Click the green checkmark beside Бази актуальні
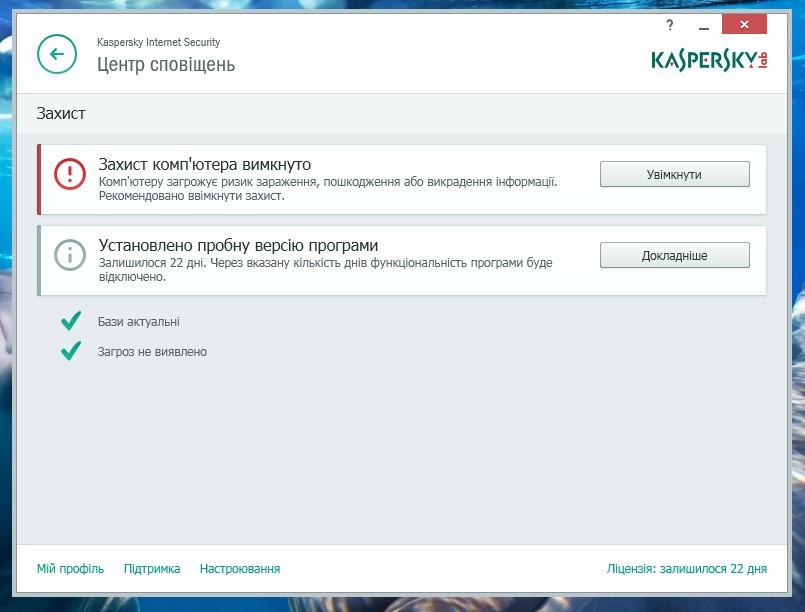Image resolution: width=805 pixels, height=612 pixels. coord(71,321)
